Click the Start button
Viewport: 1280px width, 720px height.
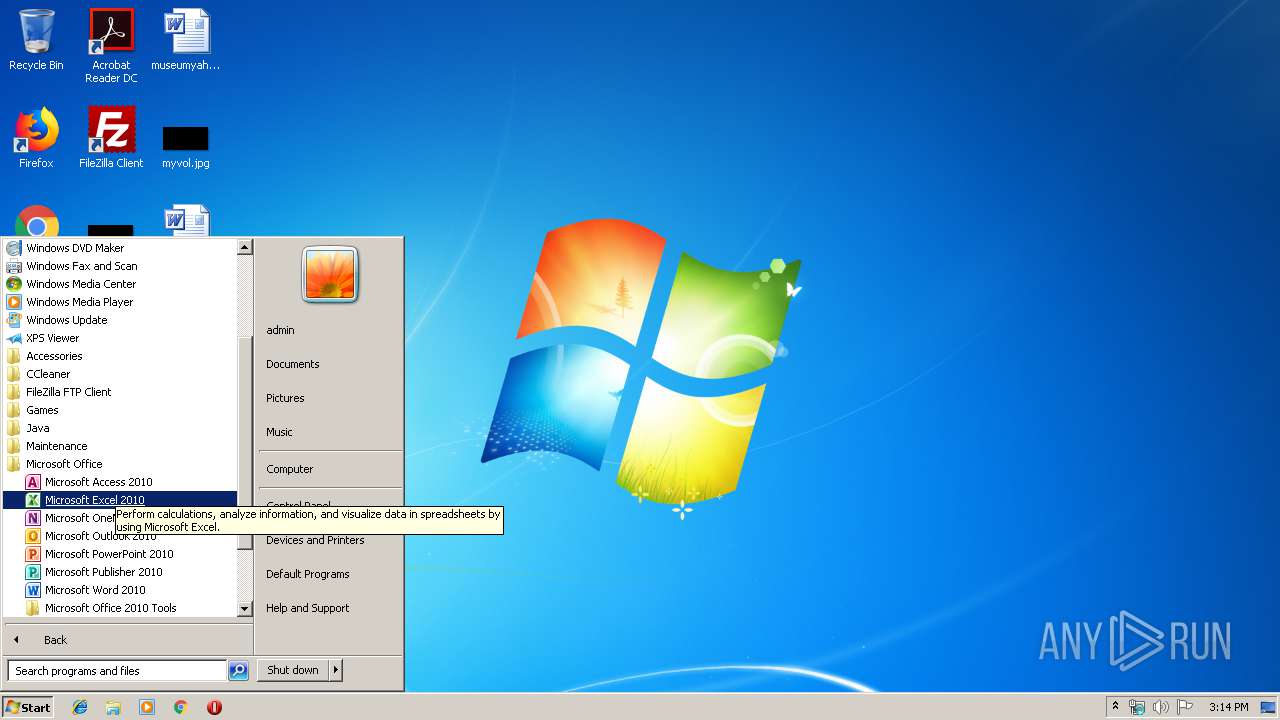coord(28,707)
